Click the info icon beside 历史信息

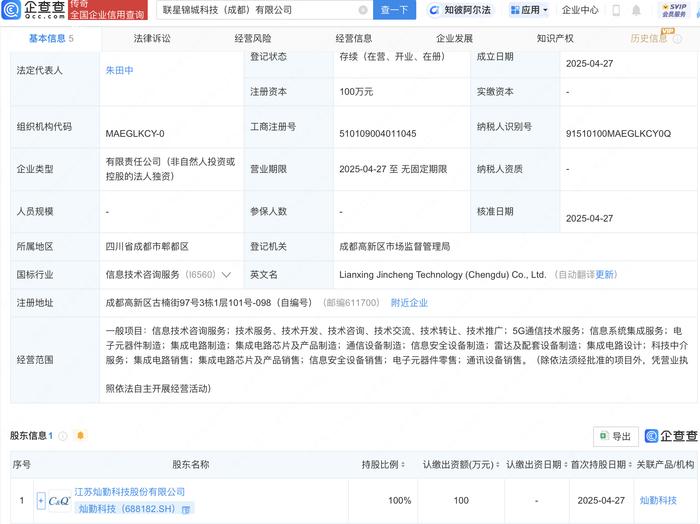(x=678, y=39)
